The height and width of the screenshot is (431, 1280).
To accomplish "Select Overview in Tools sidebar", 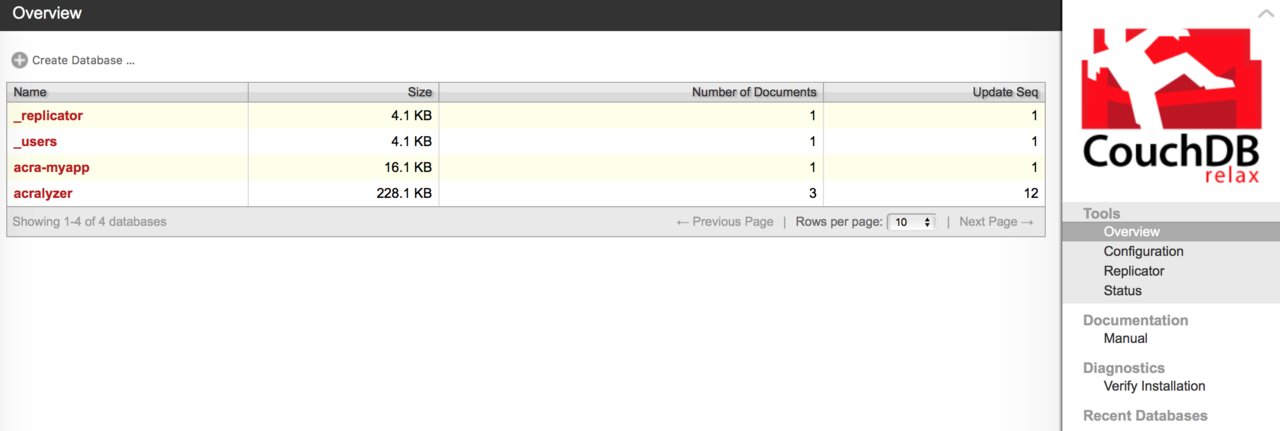I will pos(1131,232).
